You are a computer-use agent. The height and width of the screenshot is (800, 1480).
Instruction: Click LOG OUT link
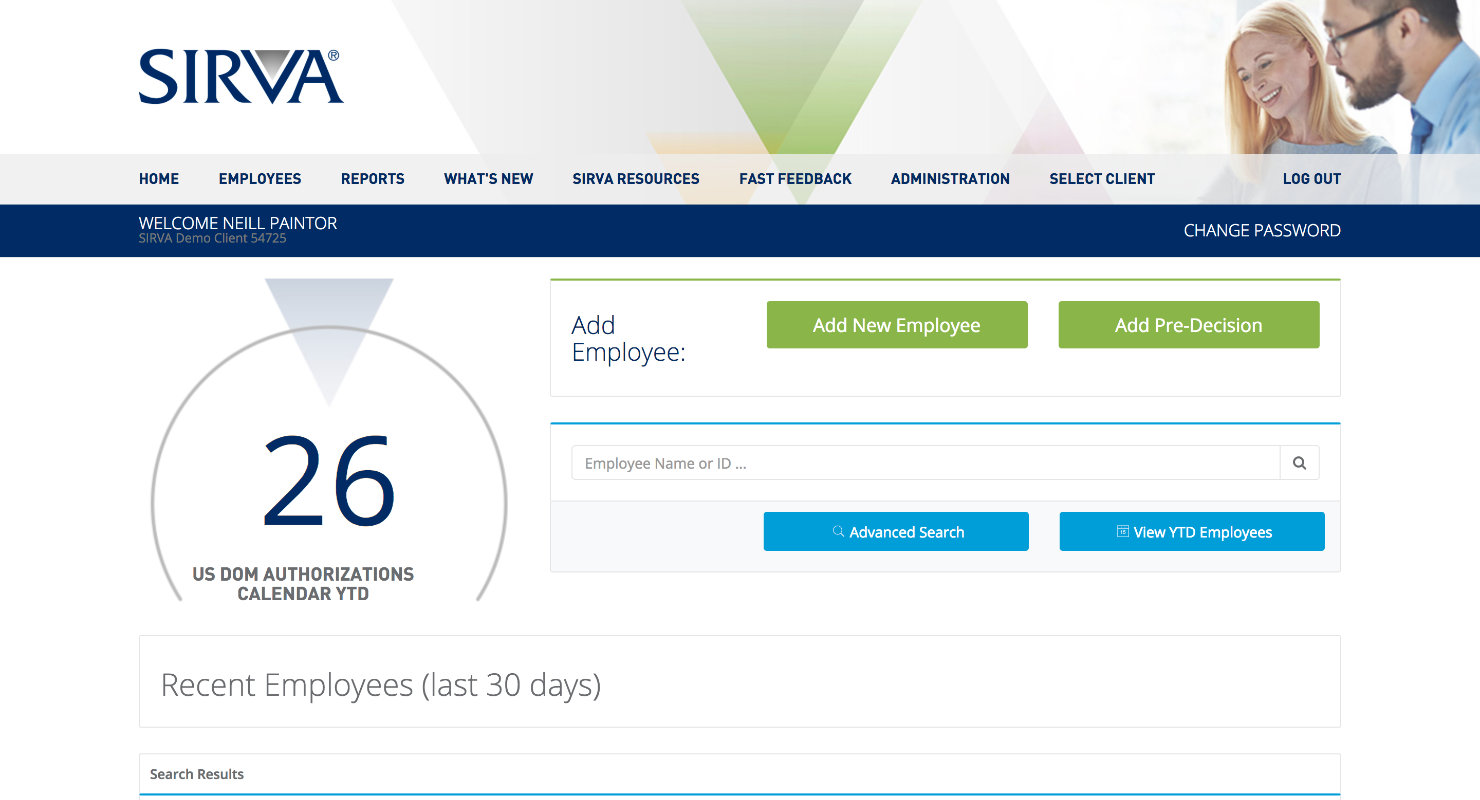tap(1312, 179)
